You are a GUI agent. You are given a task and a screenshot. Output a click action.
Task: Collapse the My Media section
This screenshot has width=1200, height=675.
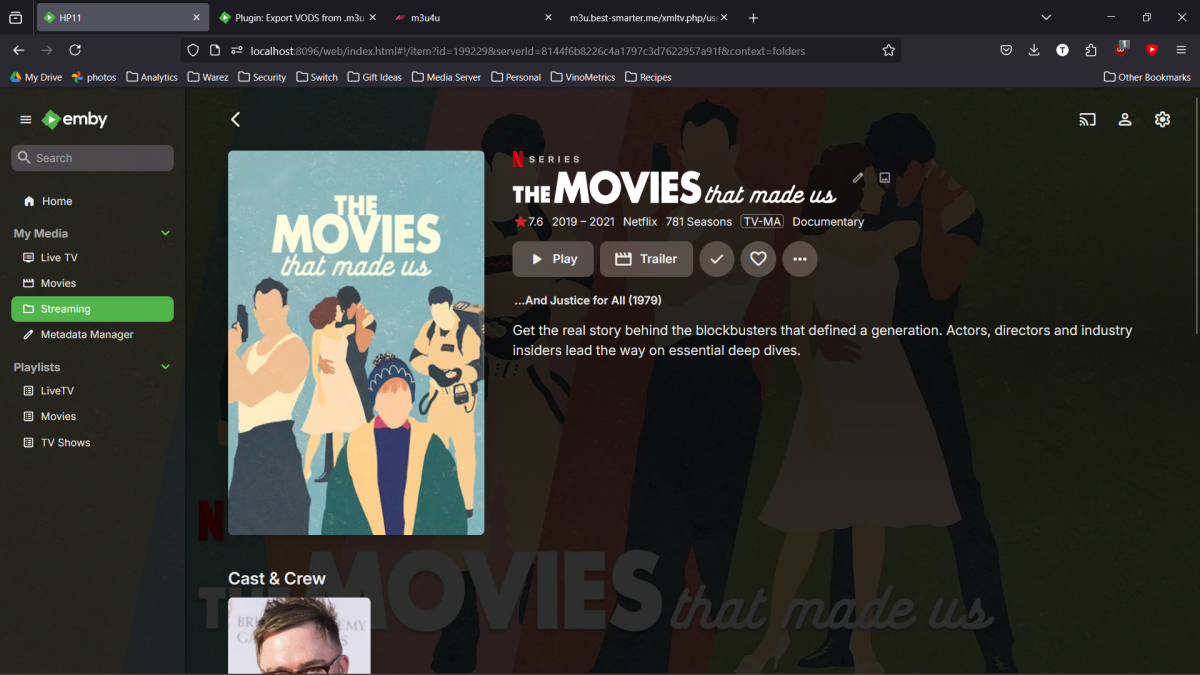[165, 233]
